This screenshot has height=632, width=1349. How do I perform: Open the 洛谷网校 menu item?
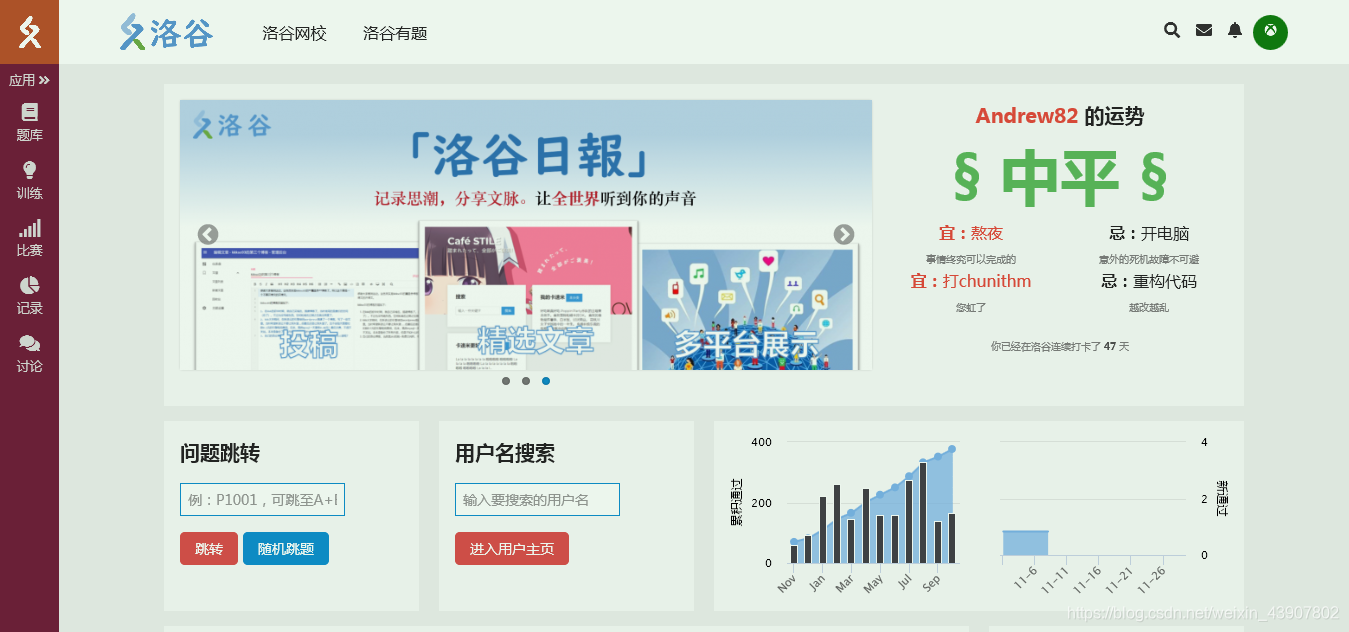tap(294, 32)
